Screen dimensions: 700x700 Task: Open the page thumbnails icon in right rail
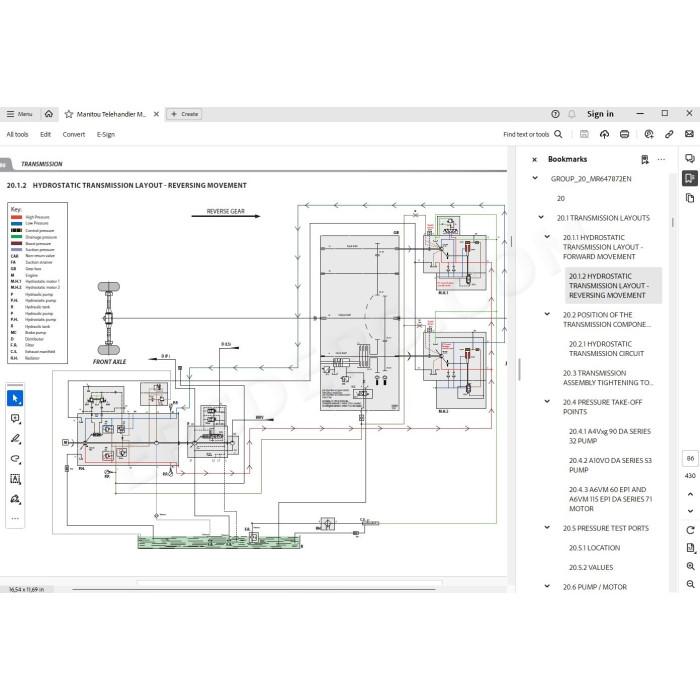point(690,198)
